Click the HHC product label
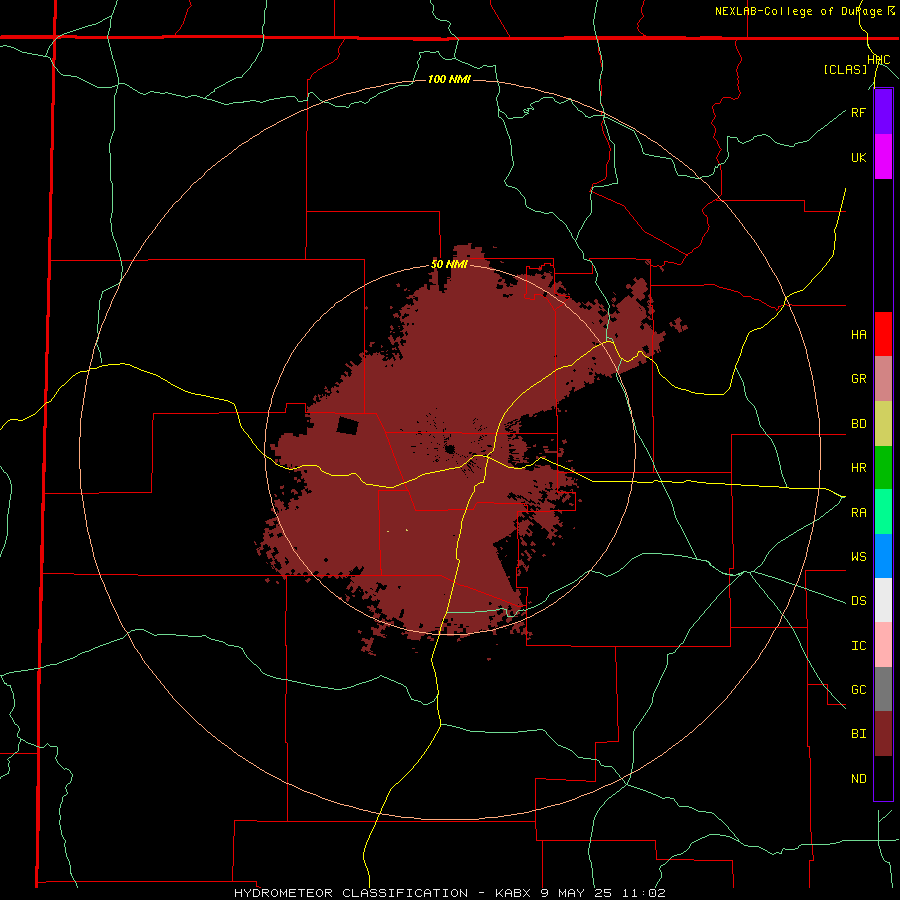The image size is (900, 900). (878, 60)
